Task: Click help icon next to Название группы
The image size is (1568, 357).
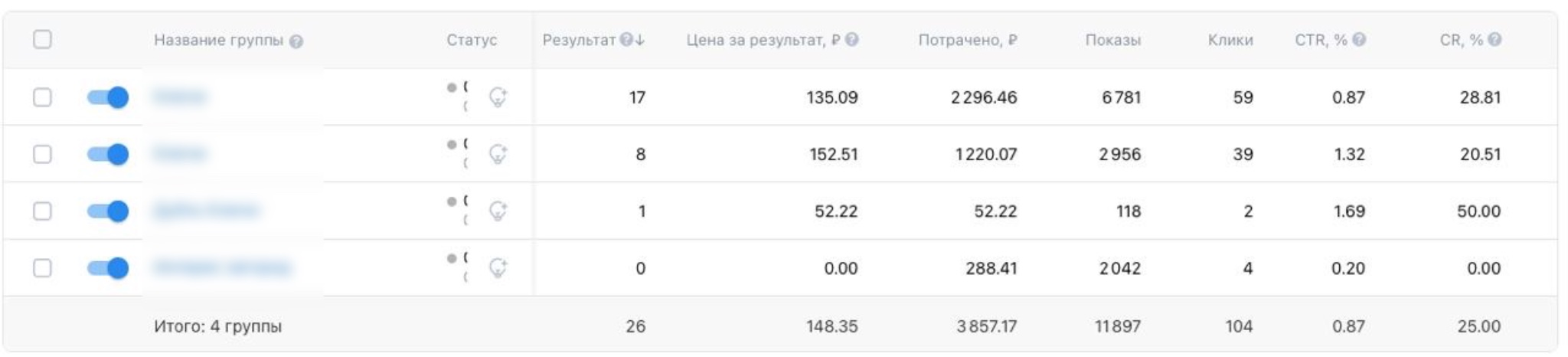Action: (296, 41)
